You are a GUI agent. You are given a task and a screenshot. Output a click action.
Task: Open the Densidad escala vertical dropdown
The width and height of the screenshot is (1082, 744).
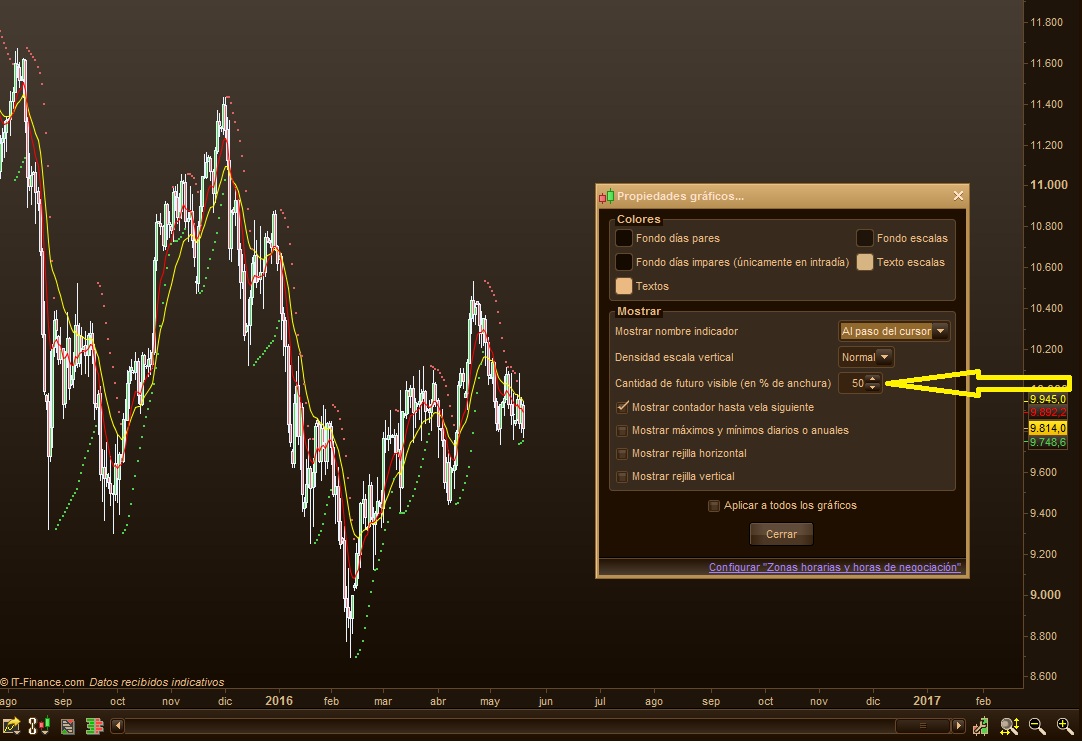pyautogui.click(x=866, y=357)
